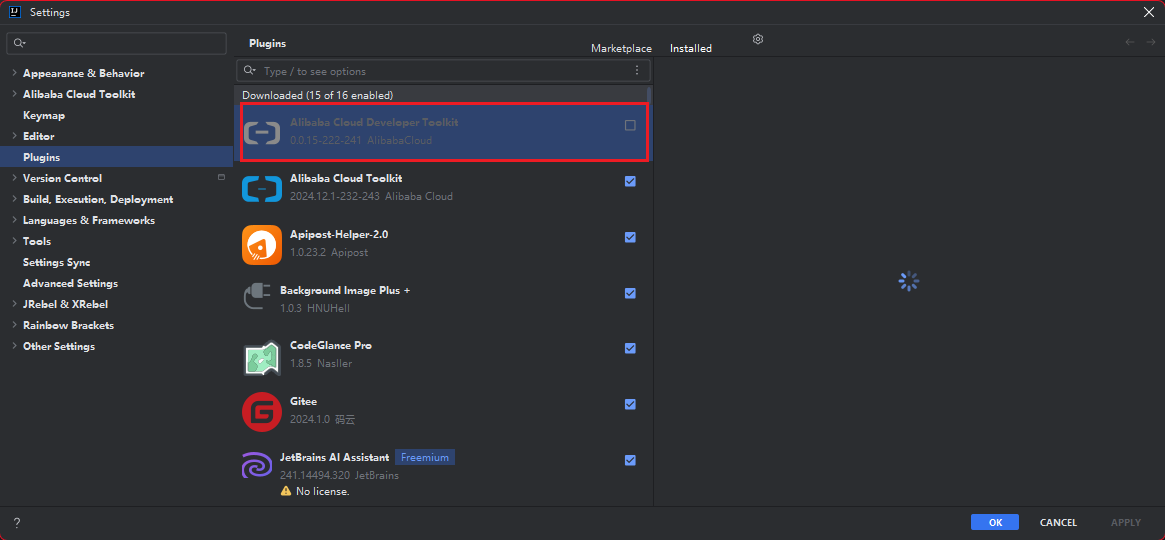Click the help question mark icon

pos(16,523)
